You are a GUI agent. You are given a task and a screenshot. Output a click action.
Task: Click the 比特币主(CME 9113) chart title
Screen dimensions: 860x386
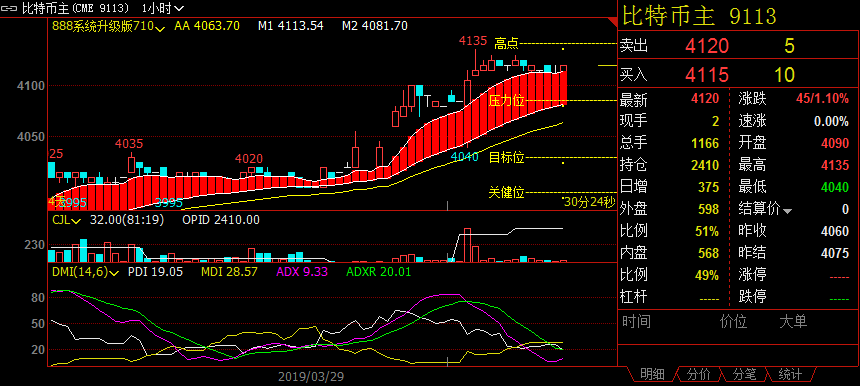tap(76, 8)
